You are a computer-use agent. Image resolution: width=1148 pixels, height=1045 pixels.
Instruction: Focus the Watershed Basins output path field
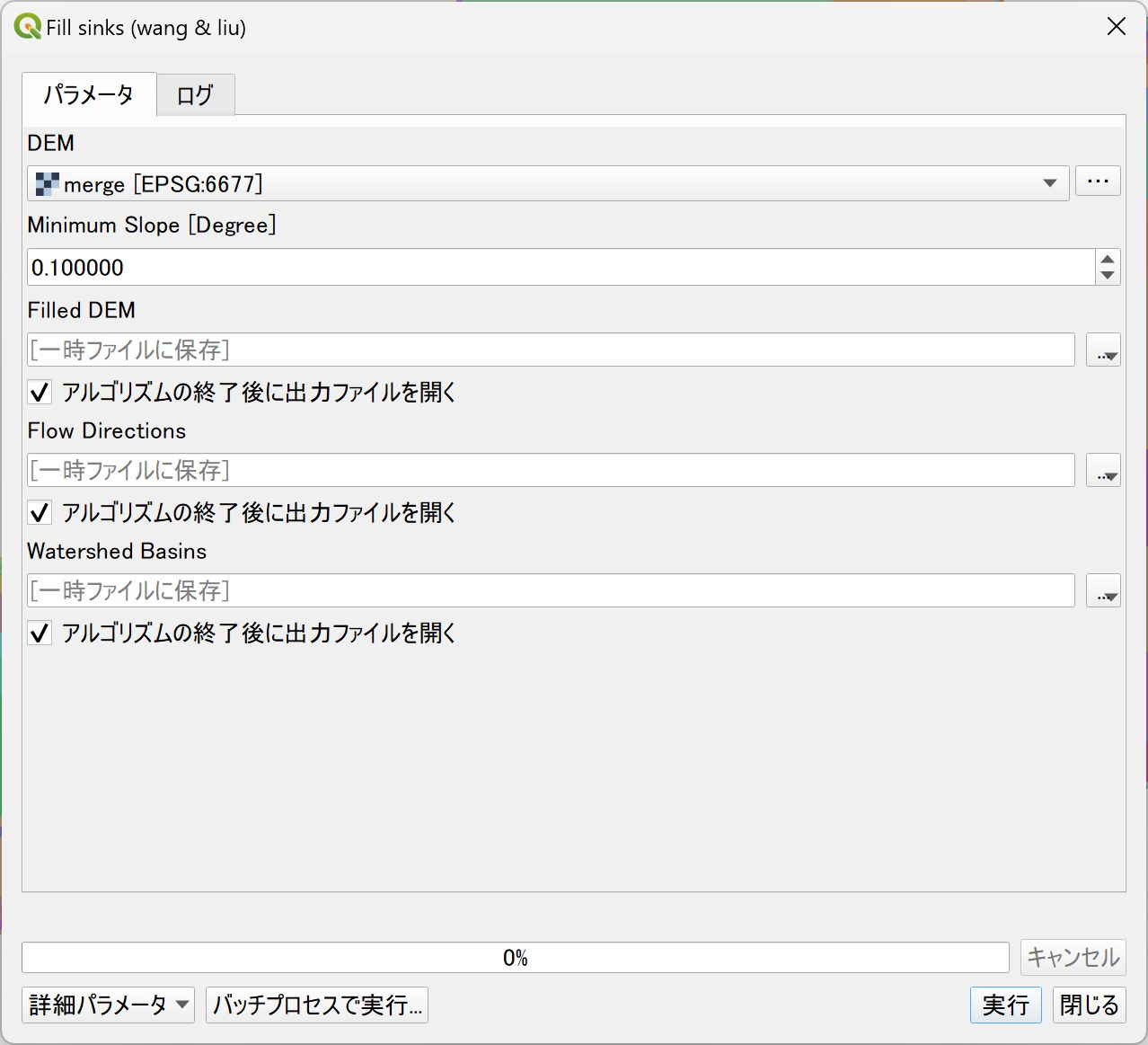551,590
